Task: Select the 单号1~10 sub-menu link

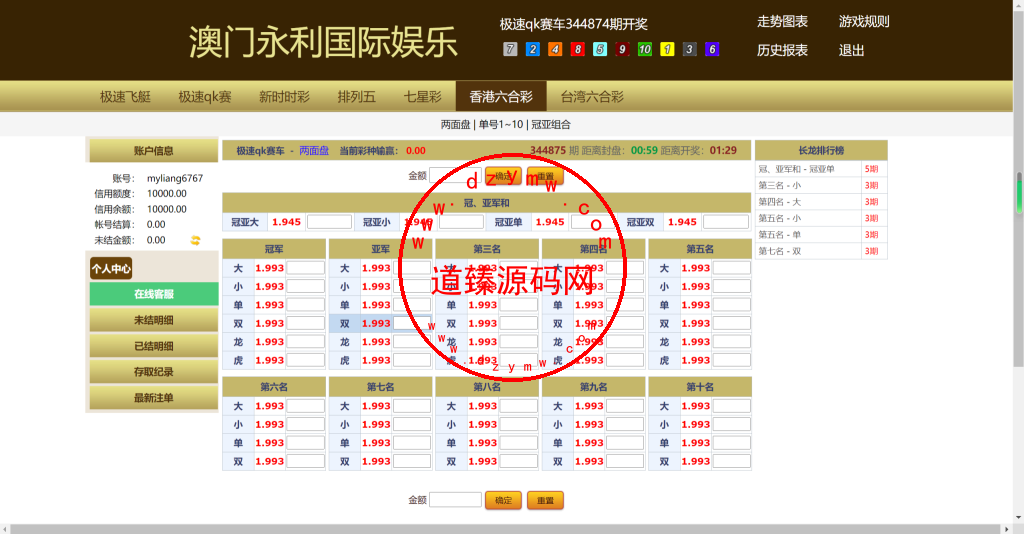Action: 501,124
